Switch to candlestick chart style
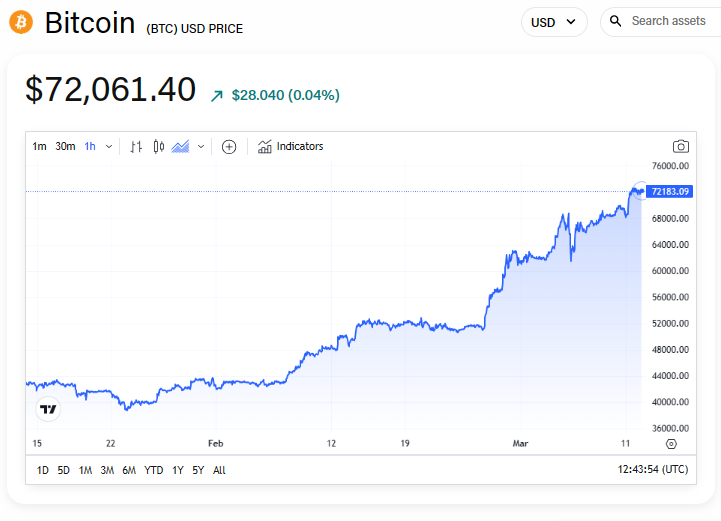721x521 pixels. click(158, 146)
